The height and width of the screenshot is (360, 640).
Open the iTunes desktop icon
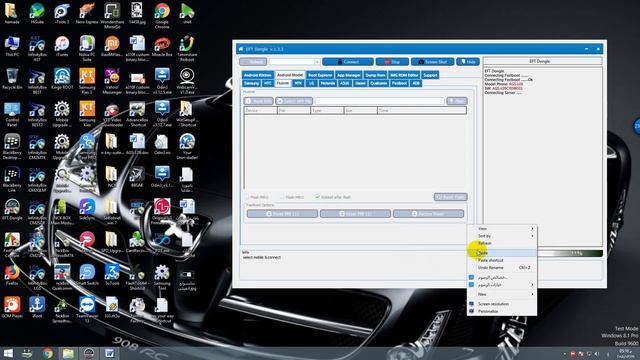pos(62,46)
